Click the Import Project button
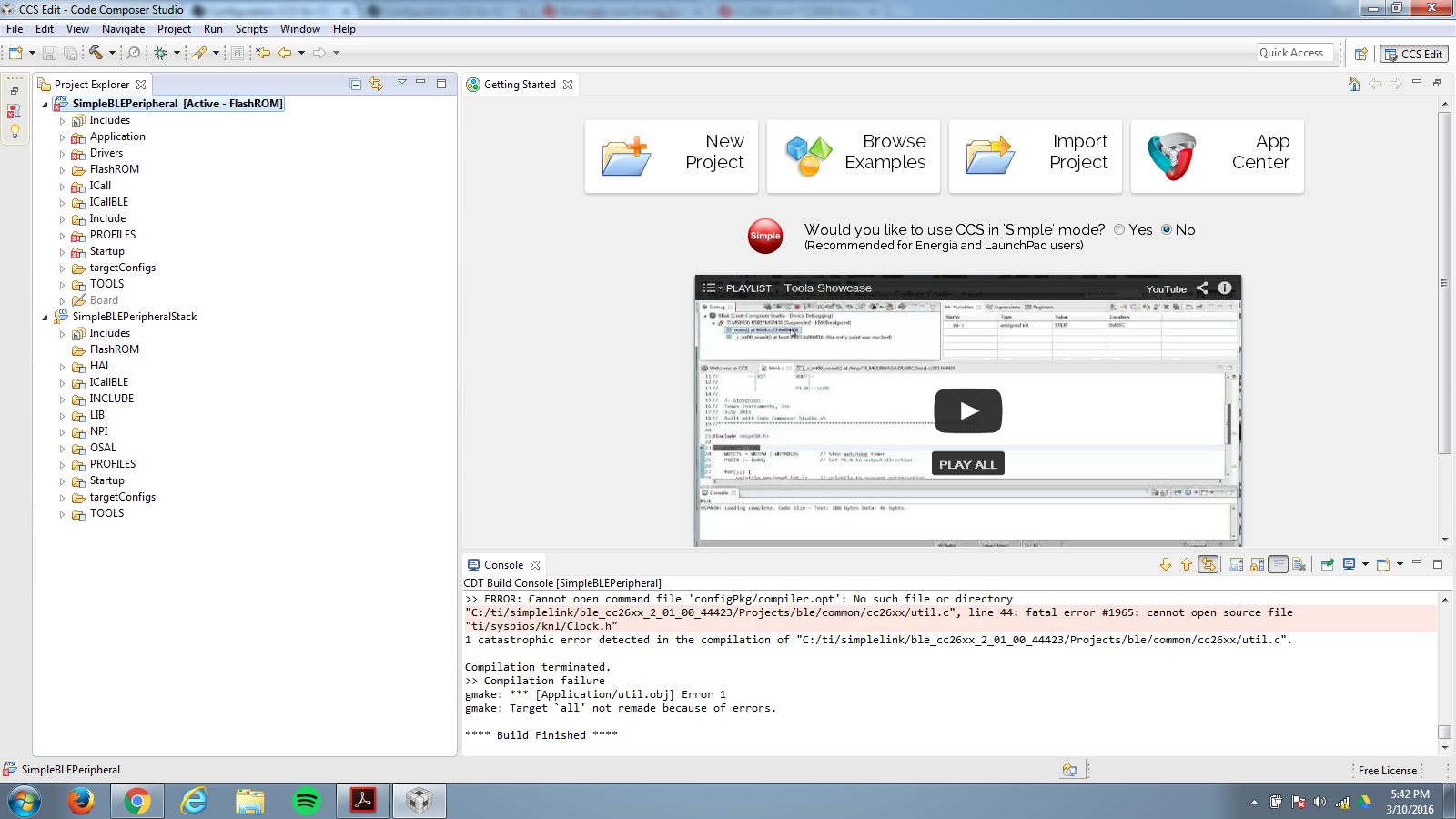Viewport: 1456px width, 819px height. point(1036,157)
